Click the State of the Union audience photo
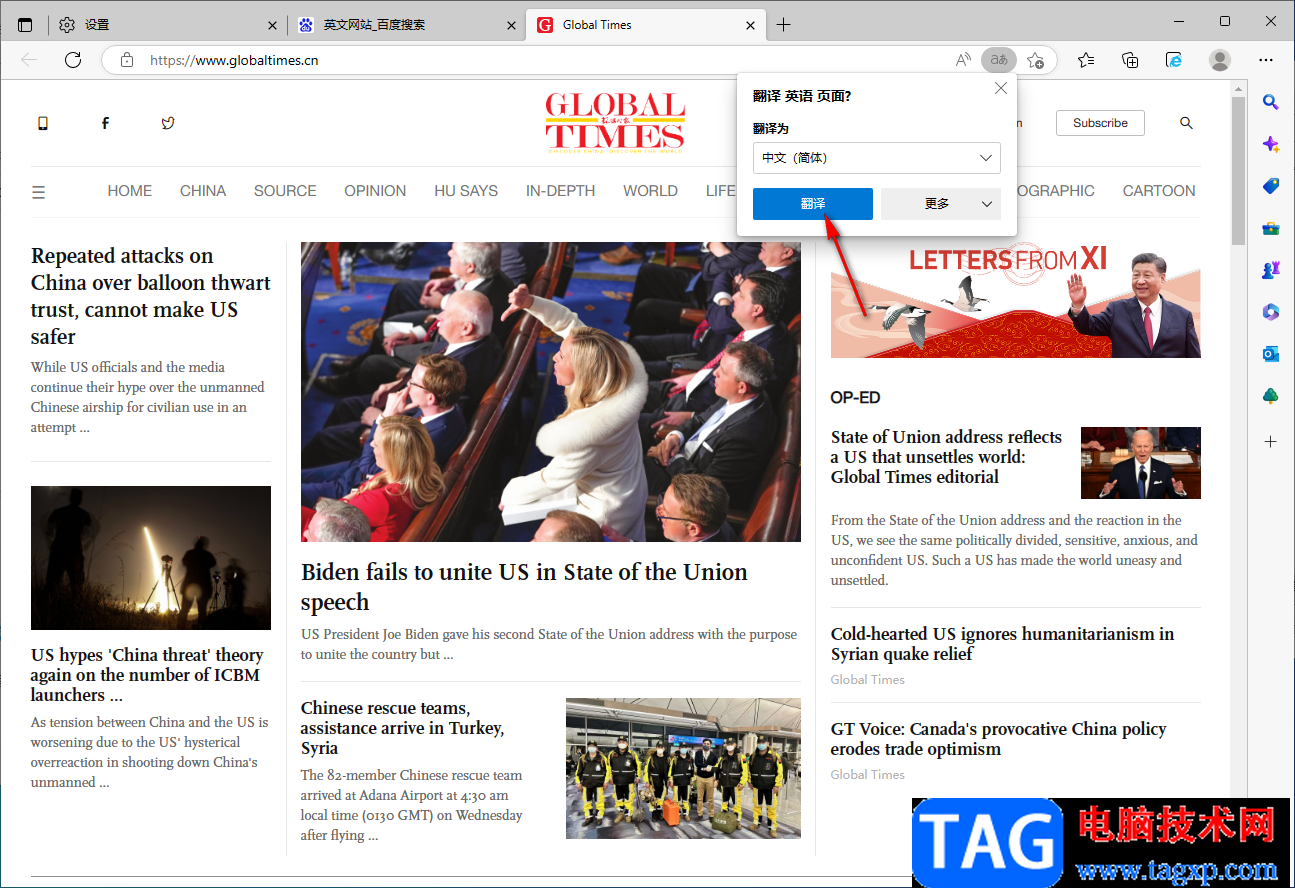 (x=551, y=392)
